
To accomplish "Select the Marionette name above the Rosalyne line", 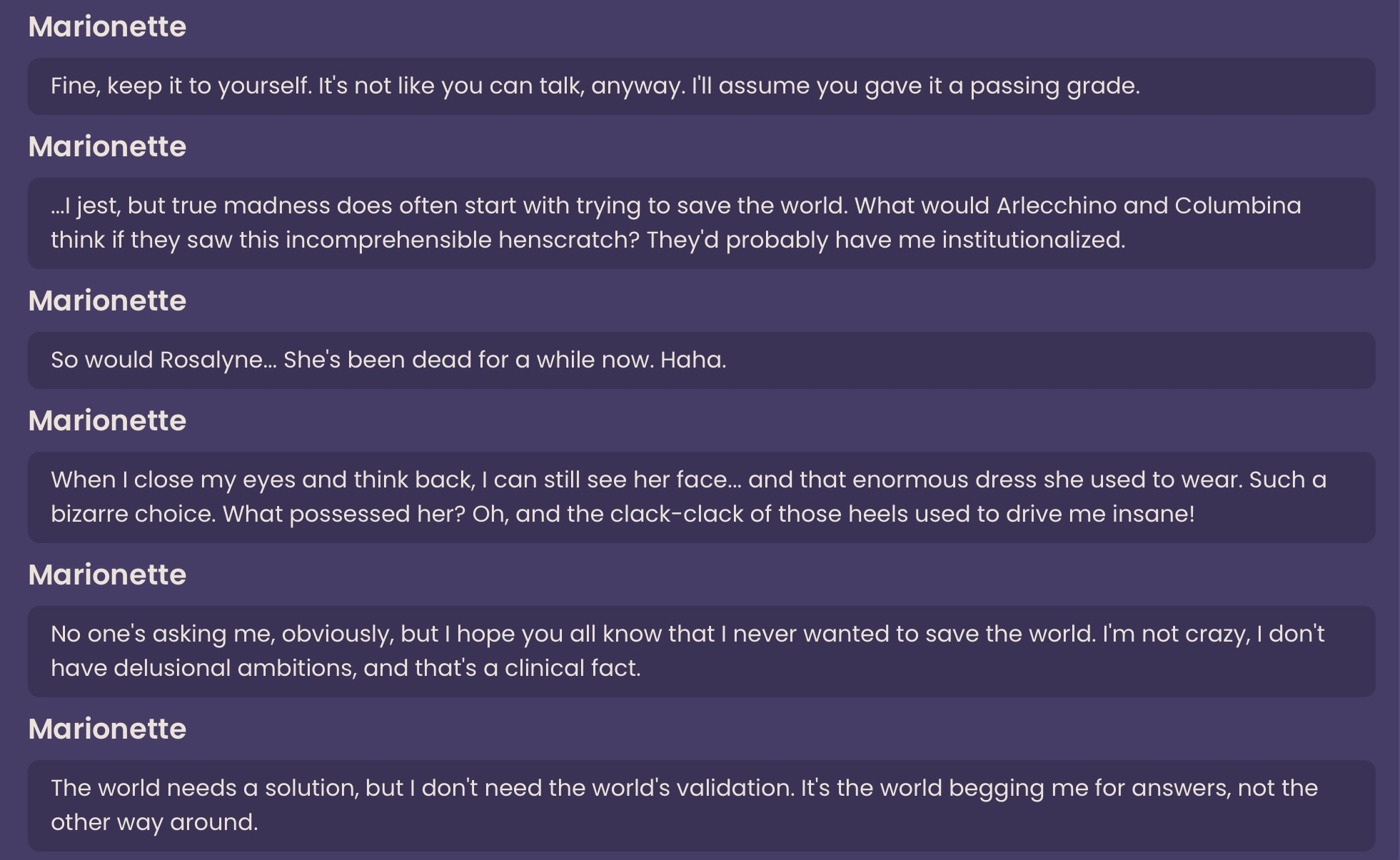I will tap(107, 301).
